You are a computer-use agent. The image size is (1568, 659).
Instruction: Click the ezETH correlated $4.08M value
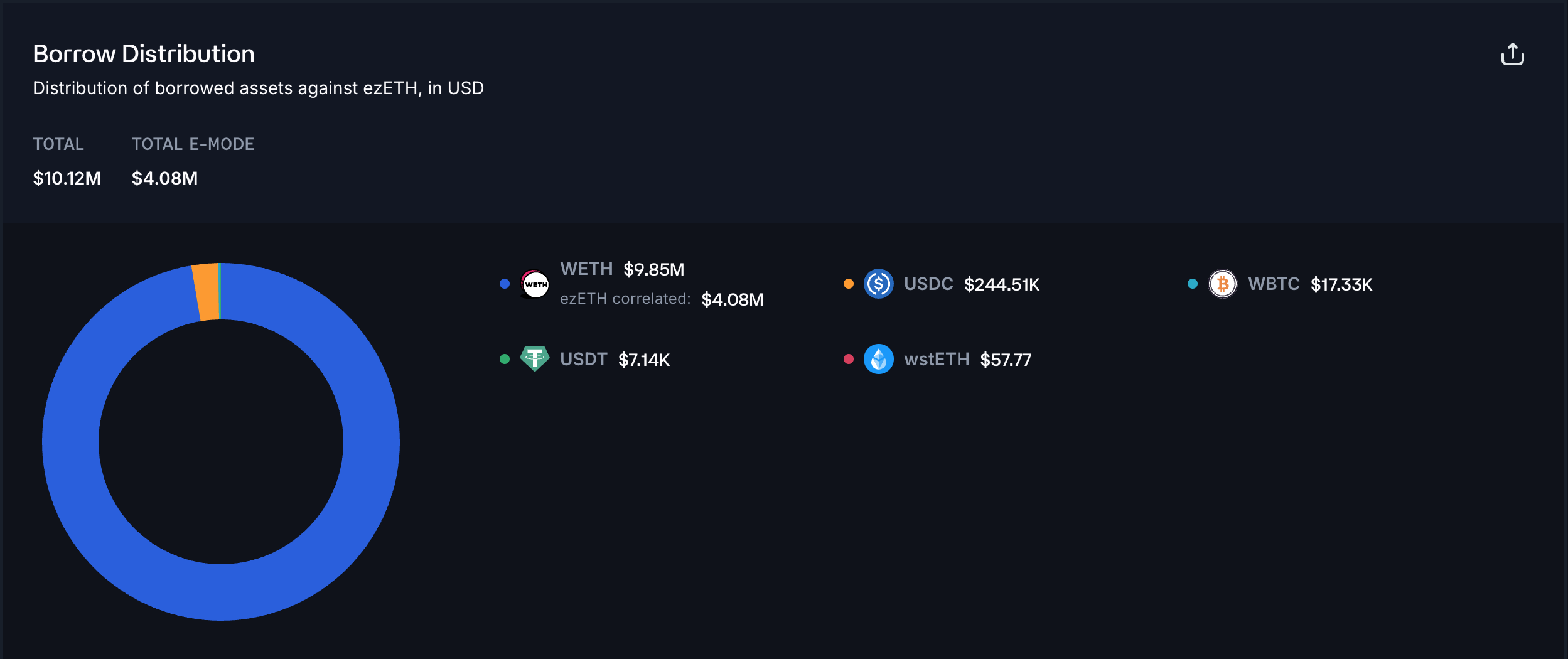tap(732, 299)
